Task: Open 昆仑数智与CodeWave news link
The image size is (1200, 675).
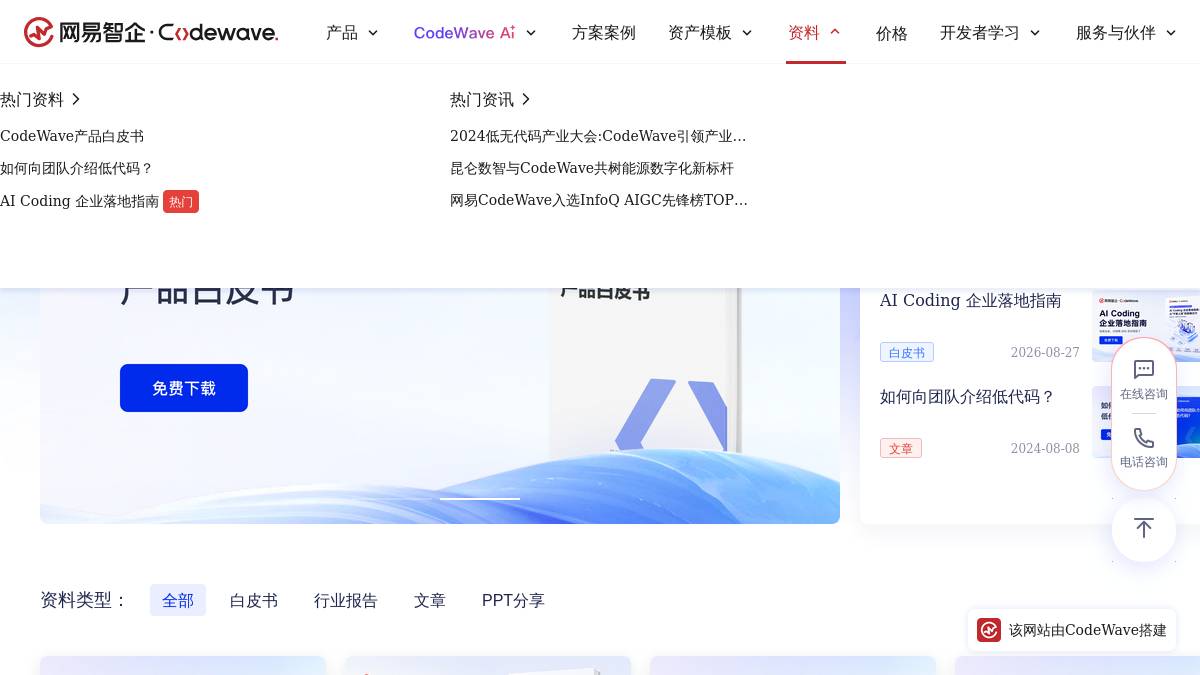Action: pyautogui.click(x=592, y=168)
